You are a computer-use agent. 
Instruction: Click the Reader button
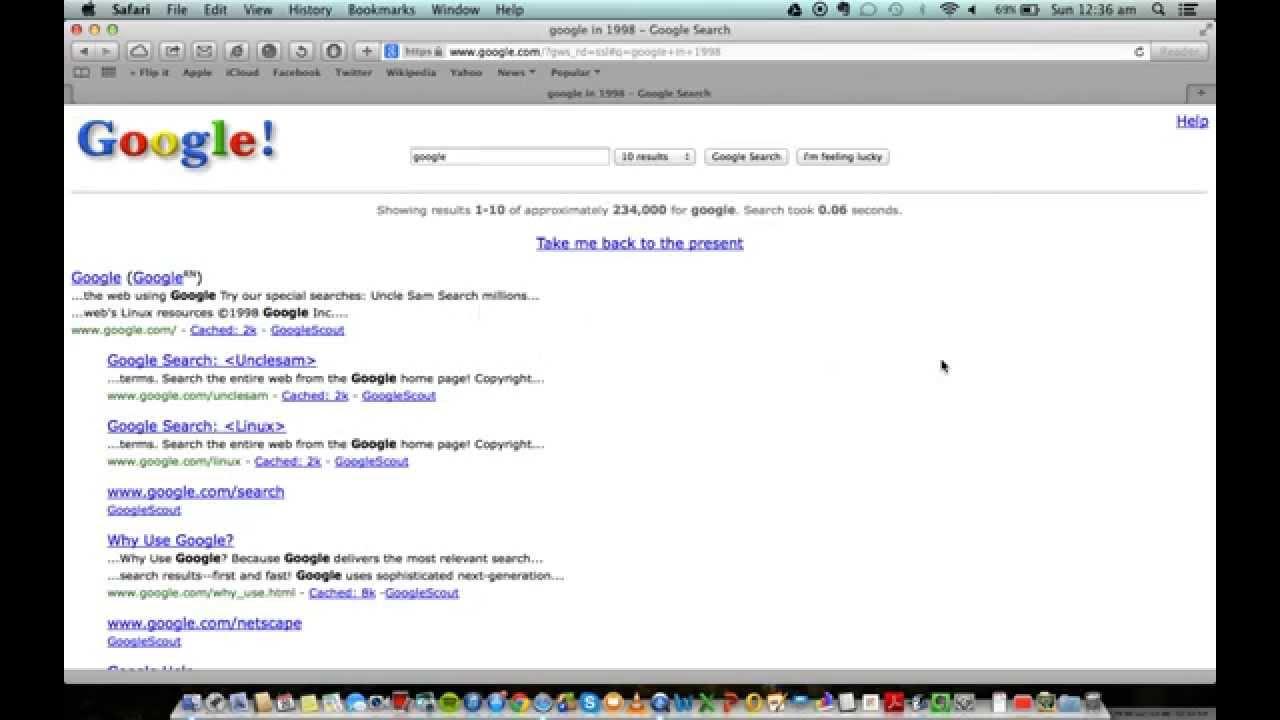pyautogui.click(x=1179, y=52)
